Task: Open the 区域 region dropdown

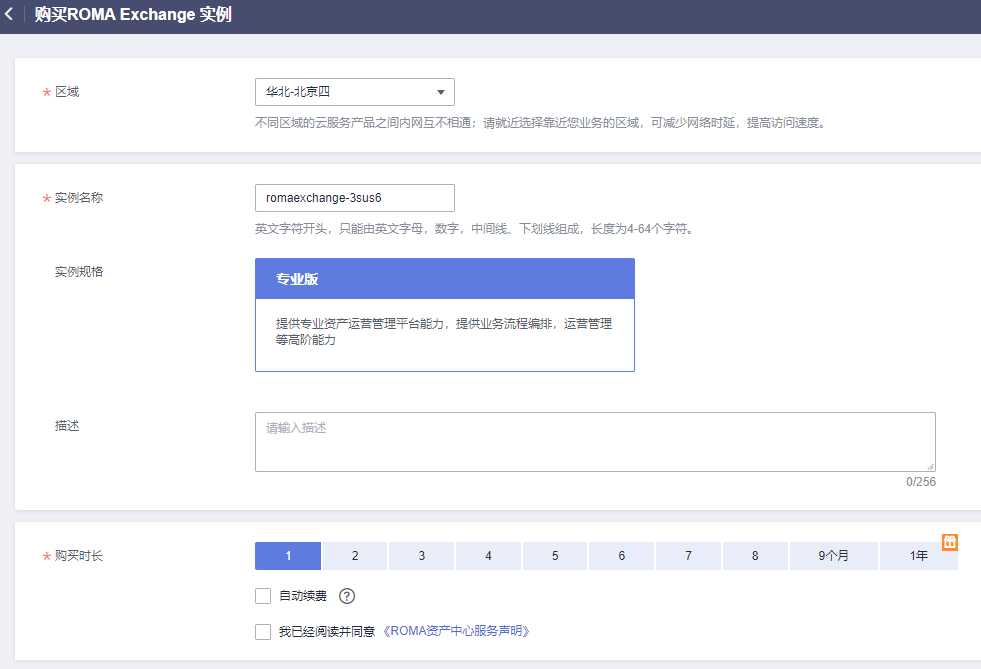Action: point(355,92)
